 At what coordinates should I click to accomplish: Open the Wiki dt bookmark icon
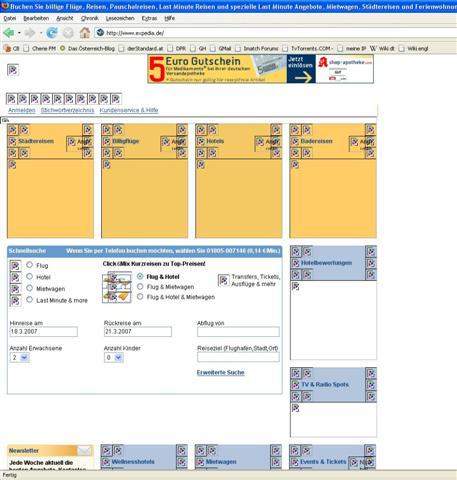(x=373, y=48)
